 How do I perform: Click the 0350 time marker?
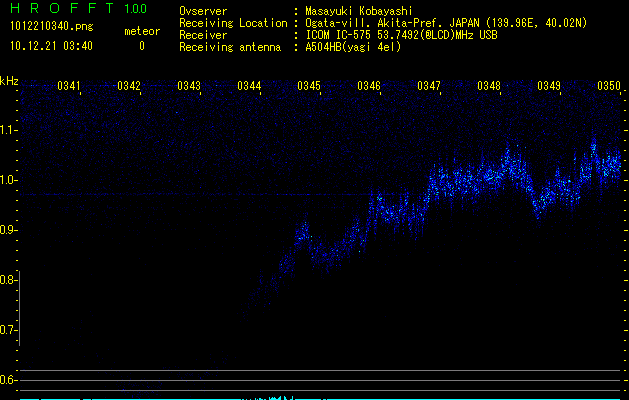point(609,87)
